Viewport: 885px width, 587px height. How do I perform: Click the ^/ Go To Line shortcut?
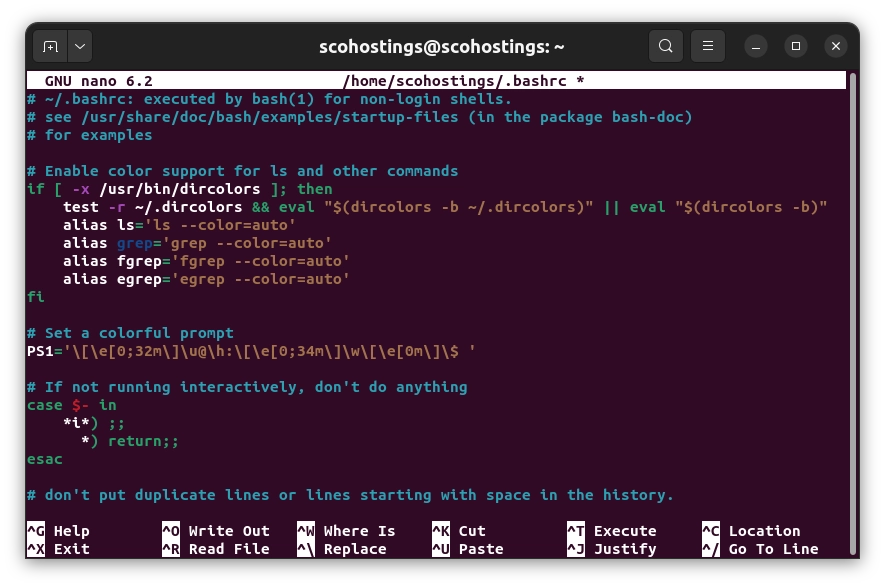tap(760, 549)
